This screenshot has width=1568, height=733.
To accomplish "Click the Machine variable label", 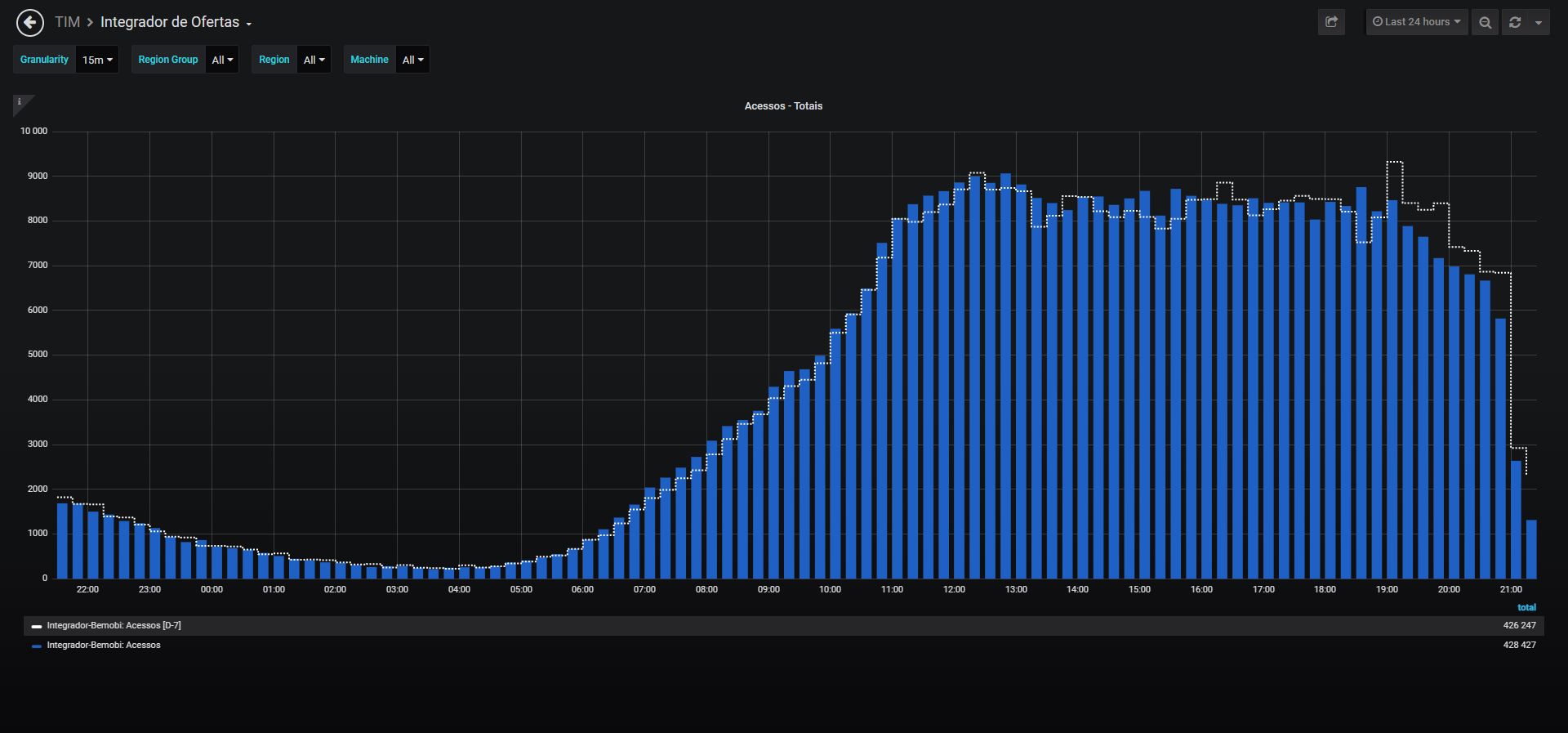I will coord(369,60).
